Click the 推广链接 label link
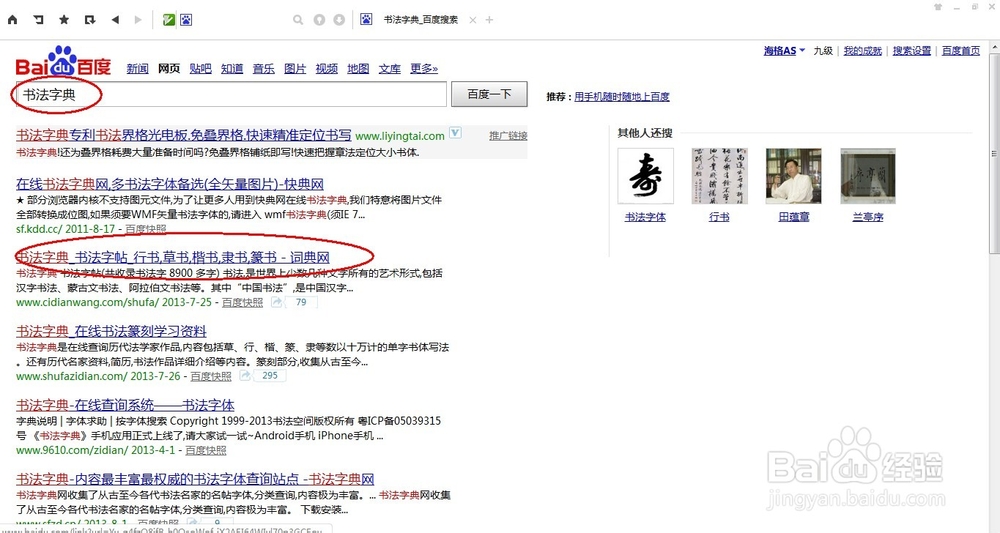Image resolution: width=1000 pixels, height=533 pixels. [508, 135]
